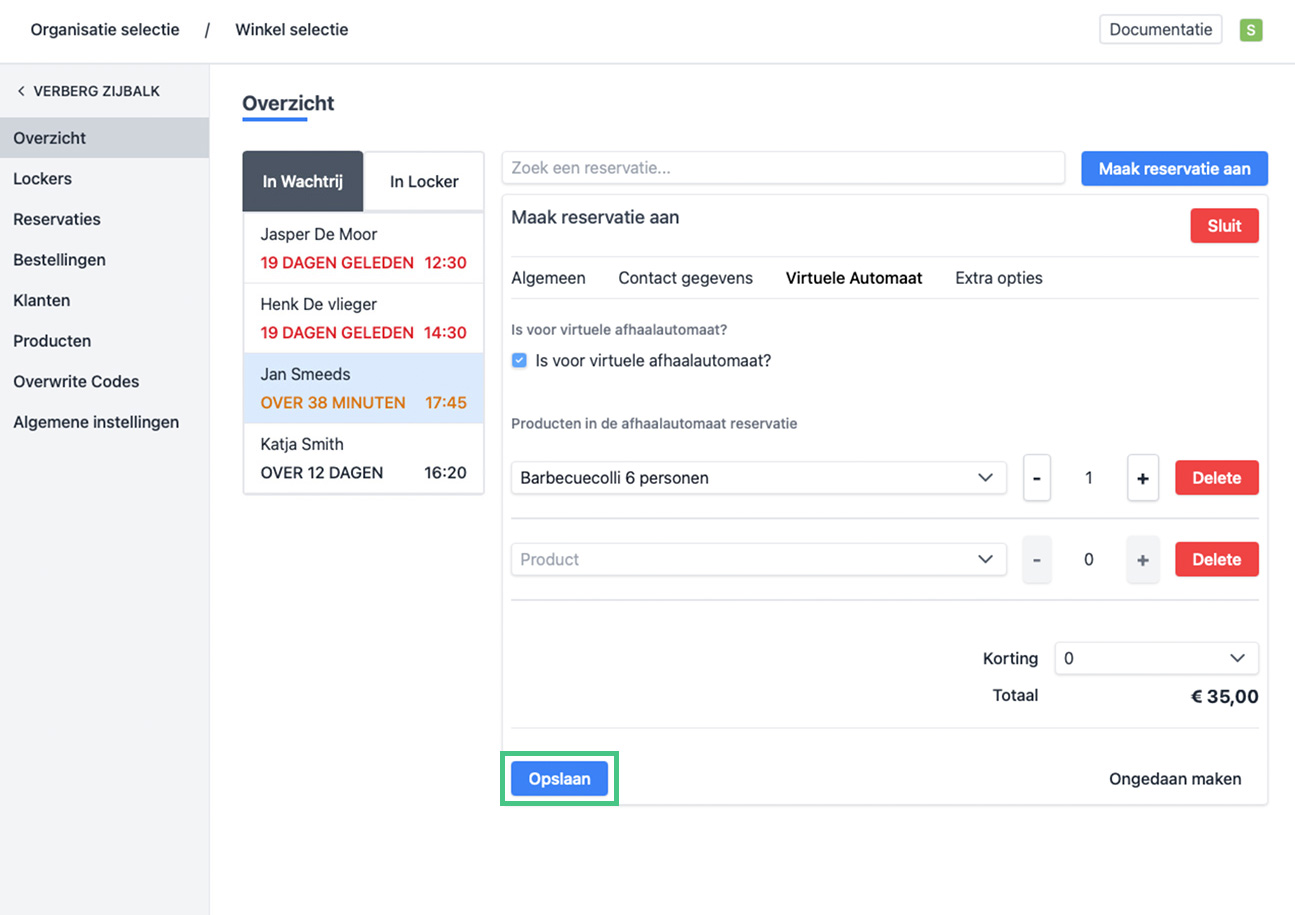Viewport: 1295px width, 915px height.
Task: Open the Barbecuecolli 6 personen product dropdown
Action: pyautogui.click(x=758, y=478)
